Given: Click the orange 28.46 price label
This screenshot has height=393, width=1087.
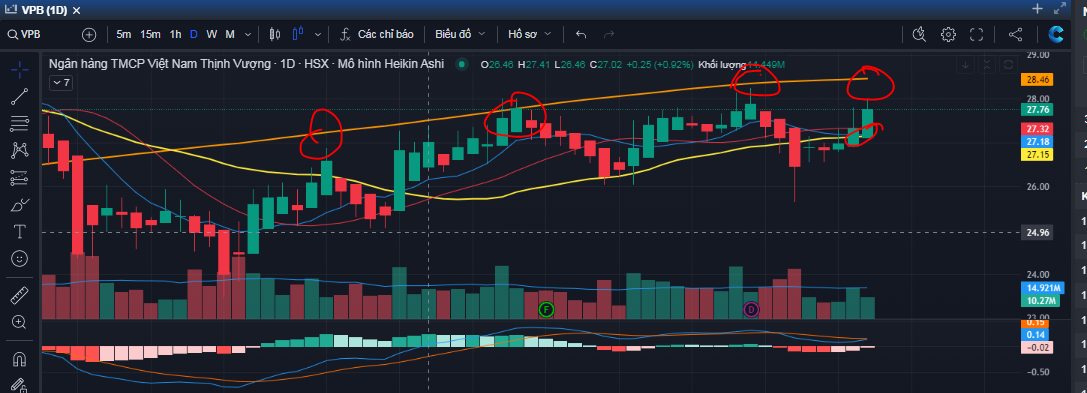Looking at the screenshot, I should pyautogui.click(x=1038, y=80).
